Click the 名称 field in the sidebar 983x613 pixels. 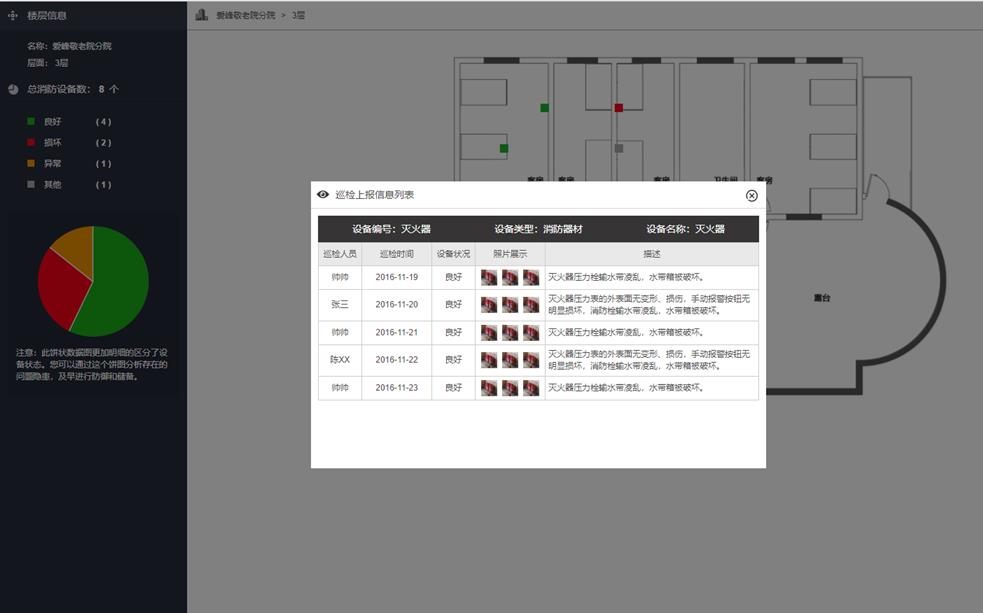[70, 46]
